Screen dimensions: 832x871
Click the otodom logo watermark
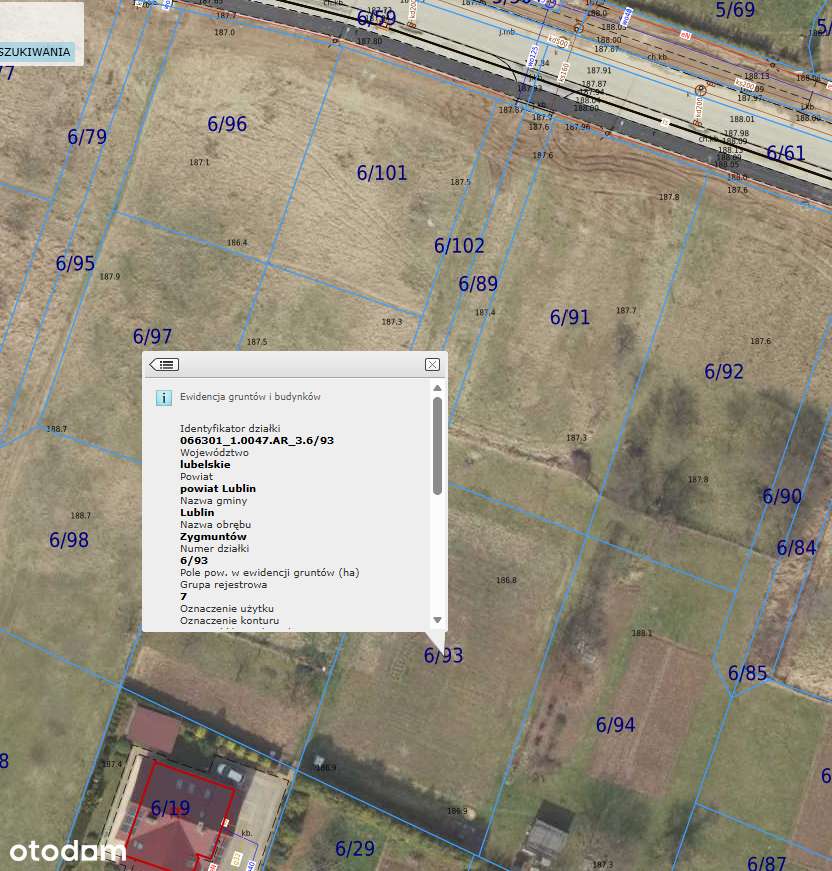click(x=67, y=851)
